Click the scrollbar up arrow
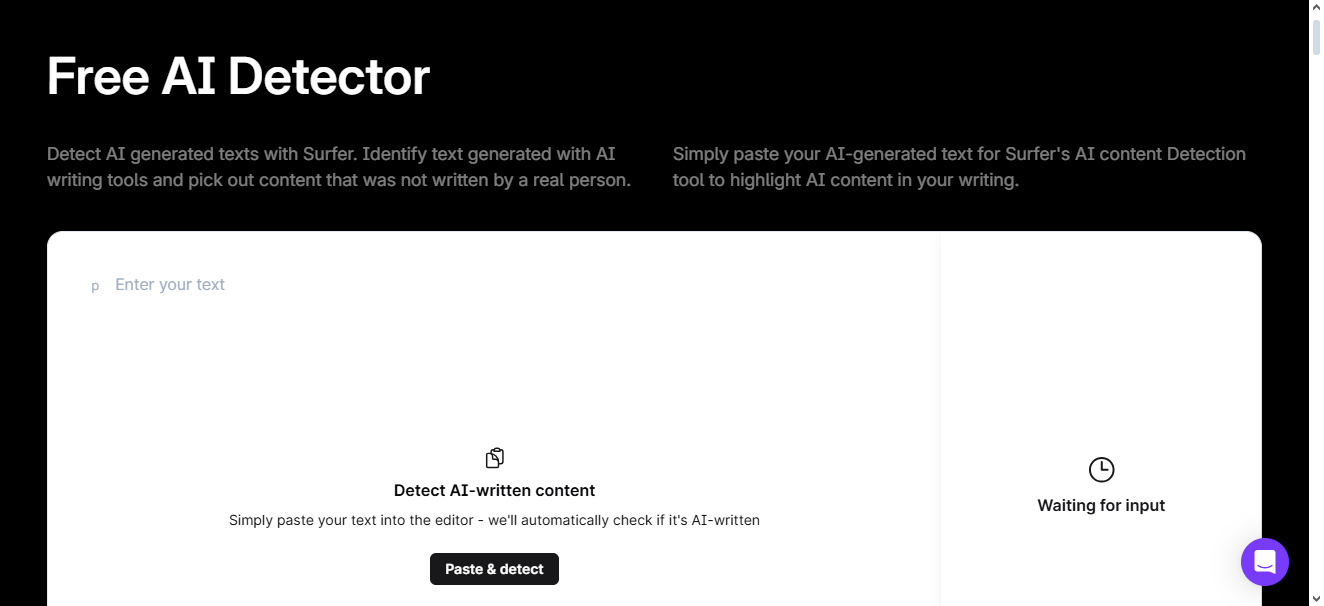 click(x=1316, y=8)
